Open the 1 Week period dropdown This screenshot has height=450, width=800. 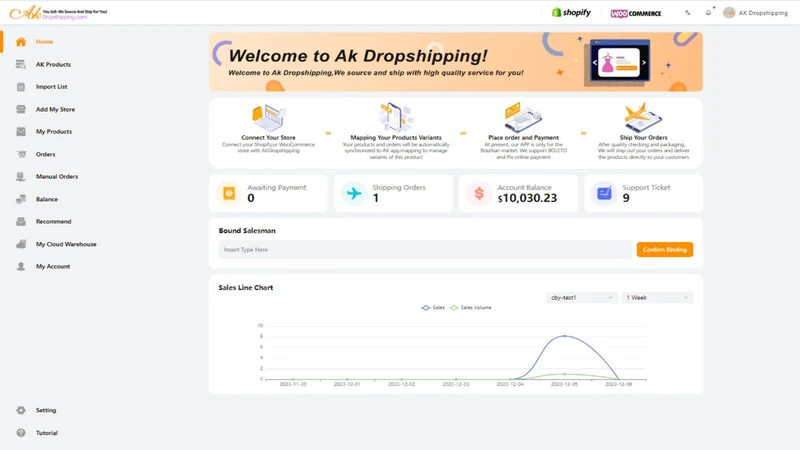point(657,297)
